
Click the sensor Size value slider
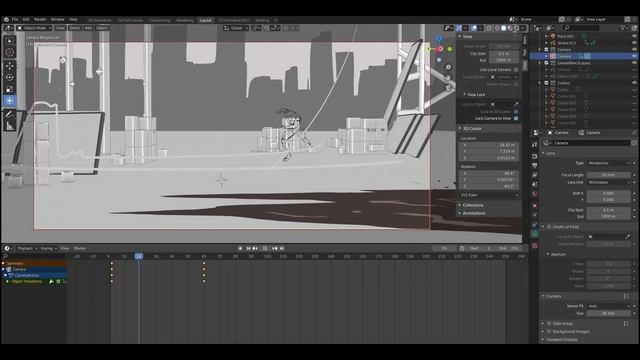tap(609, 313)
